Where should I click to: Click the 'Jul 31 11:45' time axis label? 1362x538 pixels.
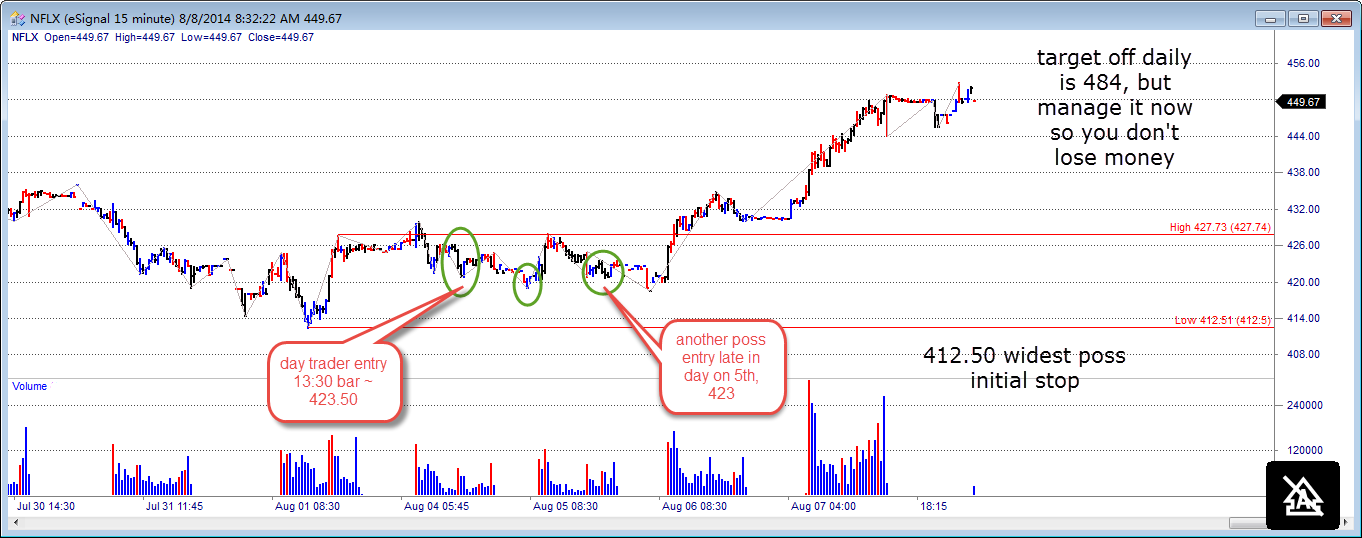175,507
